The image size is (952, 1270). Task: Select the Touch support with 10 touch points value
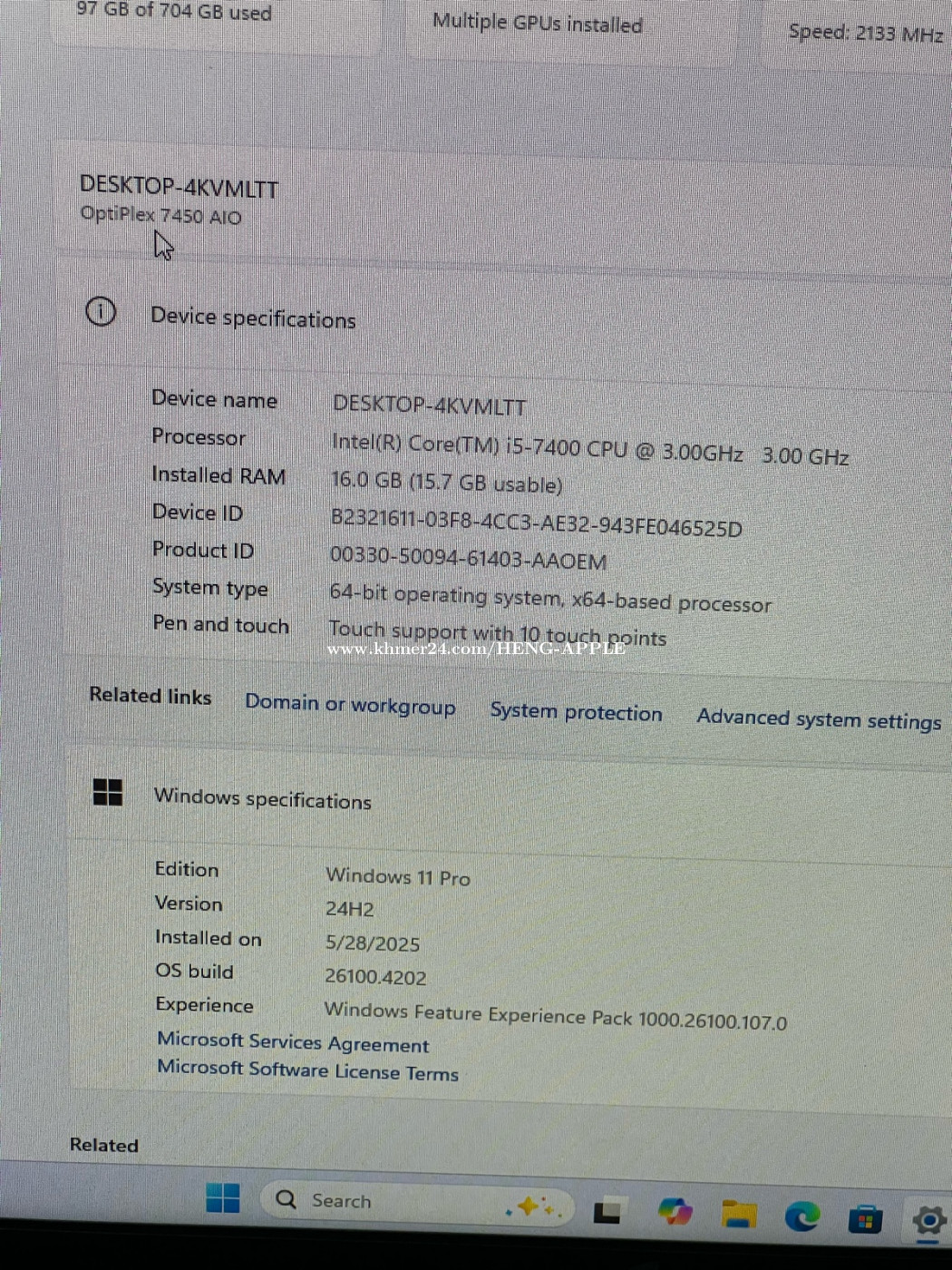pyautogui.click(x=497, y=633)
